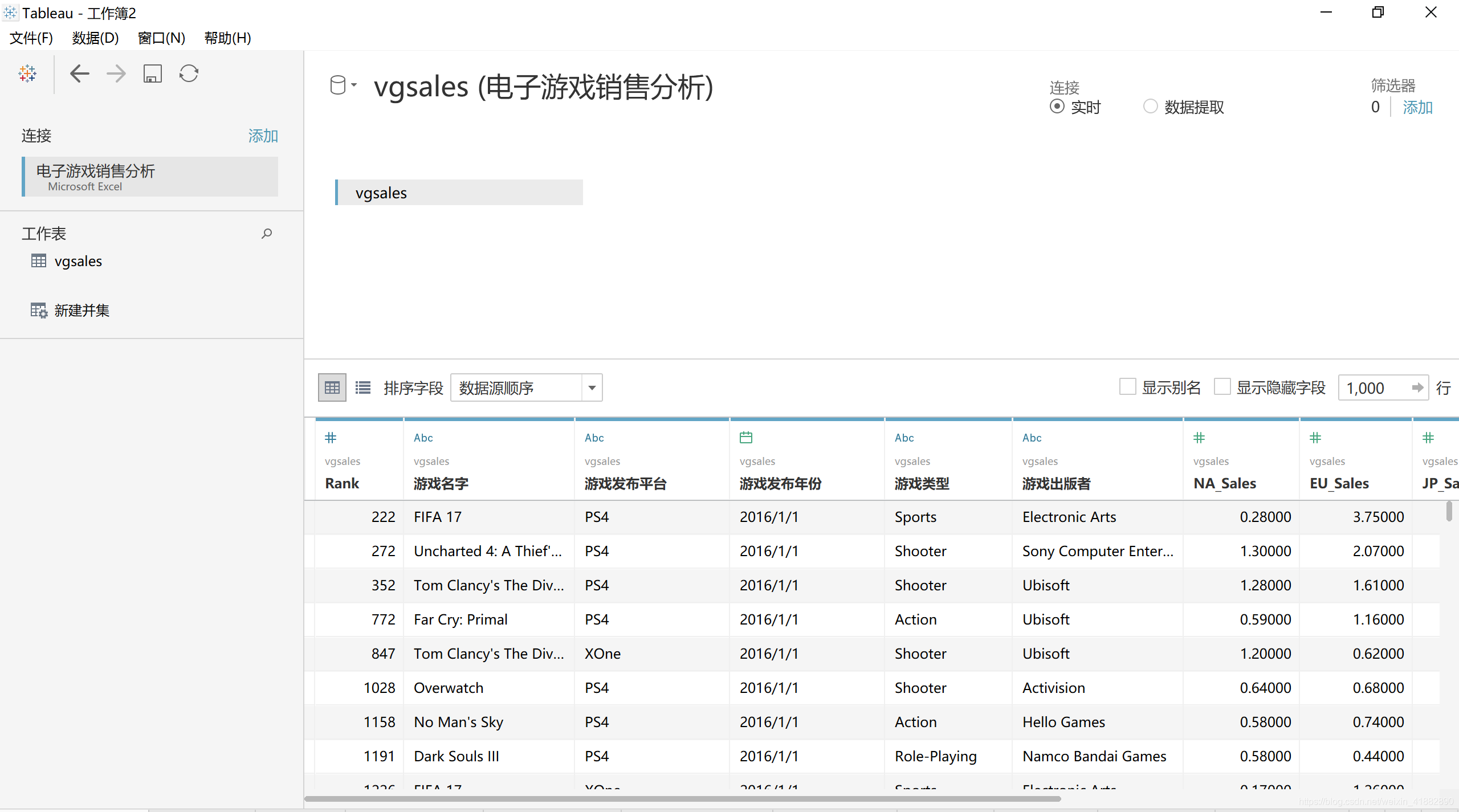
Task: Click the Tableau start page icon
Action: pyautogui.click(x=27, y=74)
